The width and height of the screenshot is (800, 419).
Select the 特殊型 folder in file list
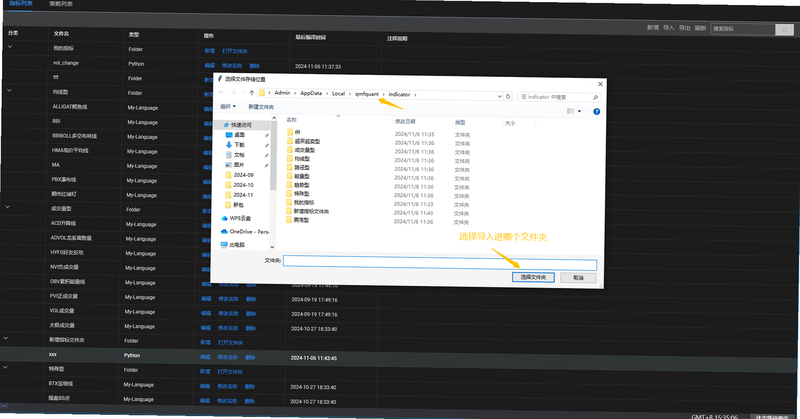pyautogui.click(x=302, y=194)
